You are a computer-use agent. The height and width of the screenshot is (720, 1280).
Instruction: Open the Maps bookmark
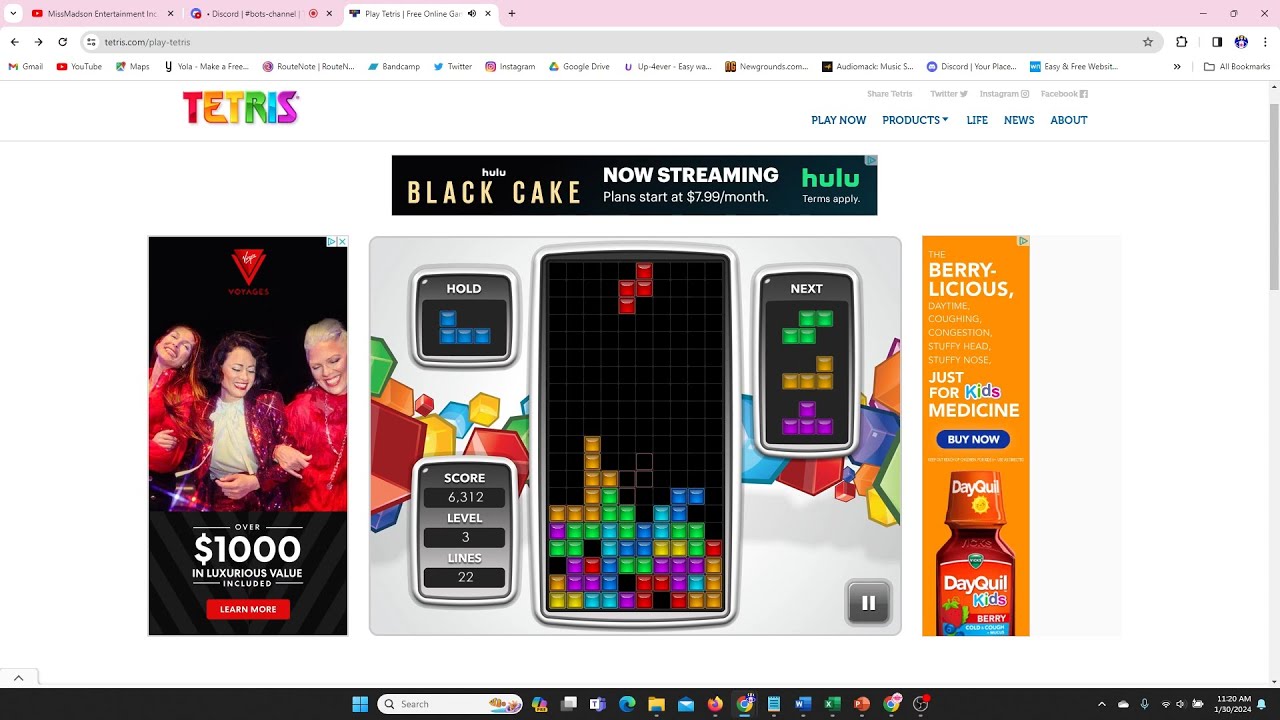coord(132,67)
